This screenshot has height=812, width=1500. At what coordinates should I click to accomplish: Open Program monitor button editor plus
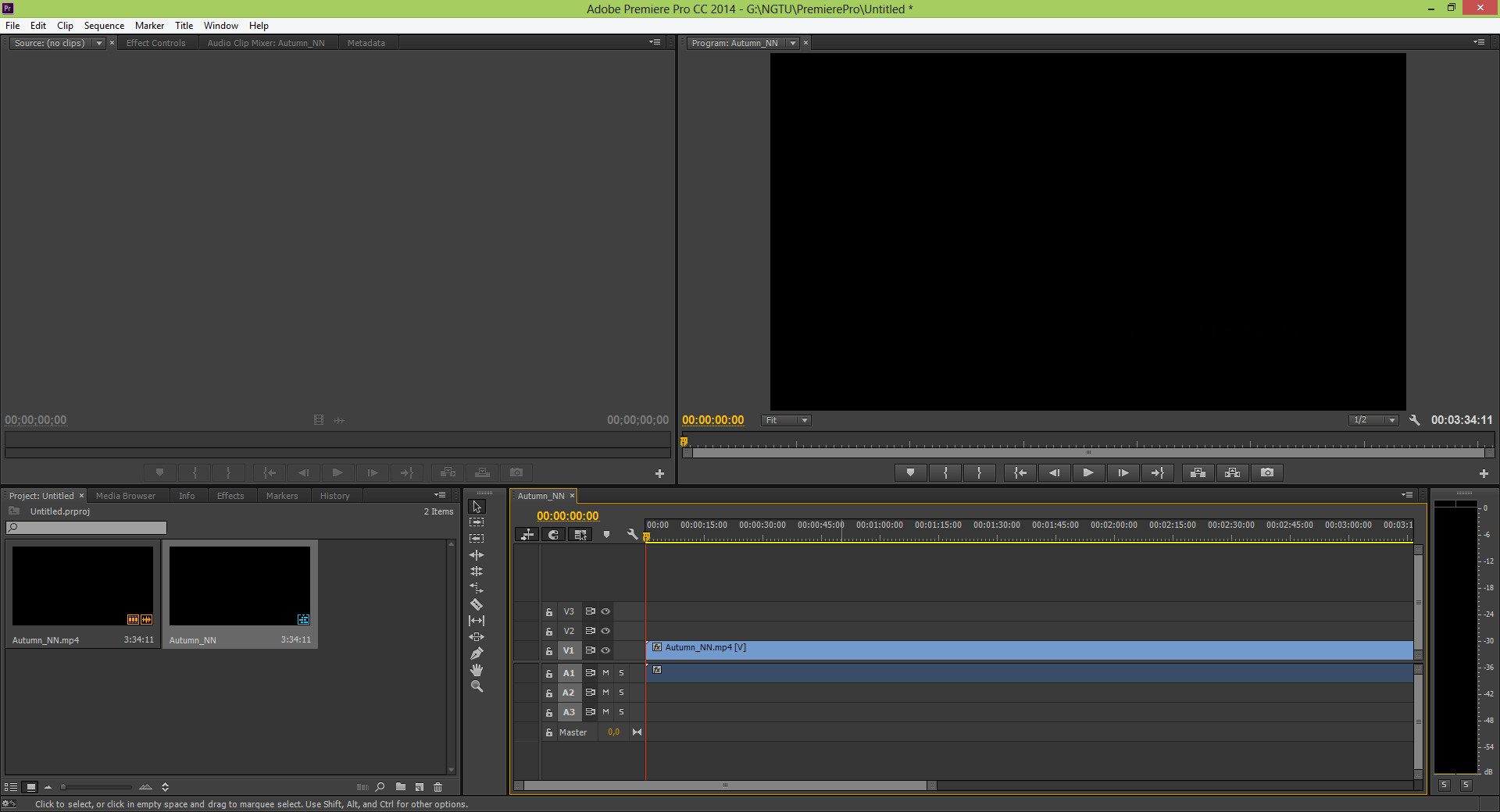pyautogui.click(x=1484, y=473)
